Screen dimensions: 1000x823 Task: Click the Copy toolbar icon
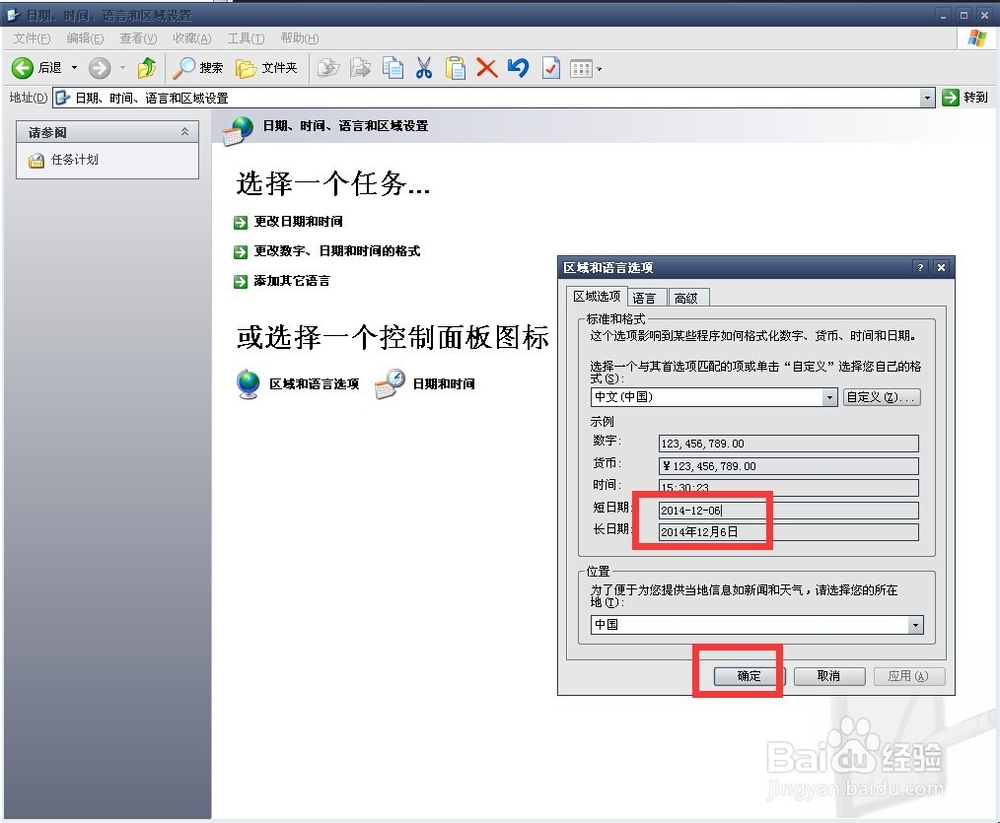coord(392,68)
